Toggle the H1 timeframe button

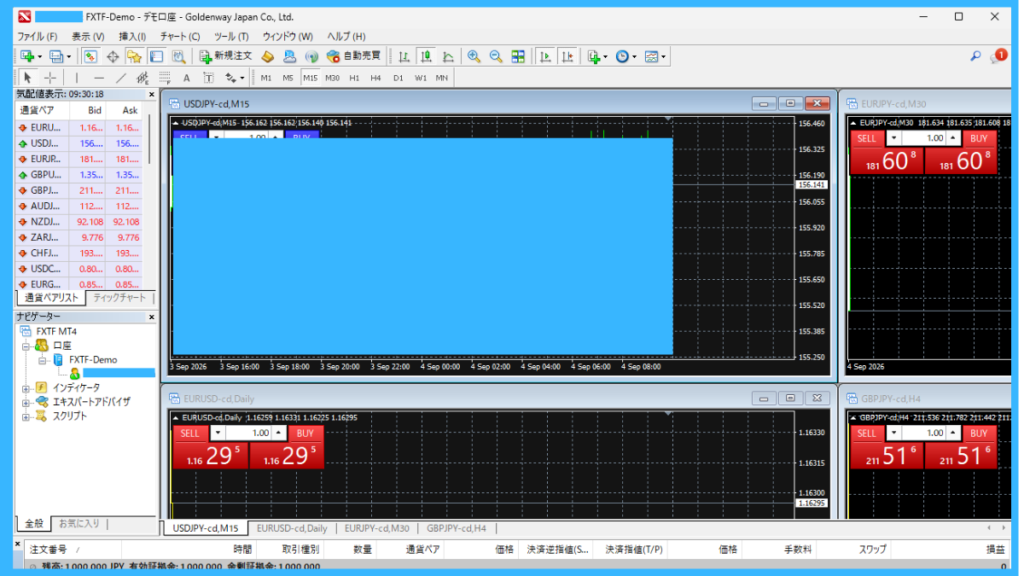[x=354, y=78]
